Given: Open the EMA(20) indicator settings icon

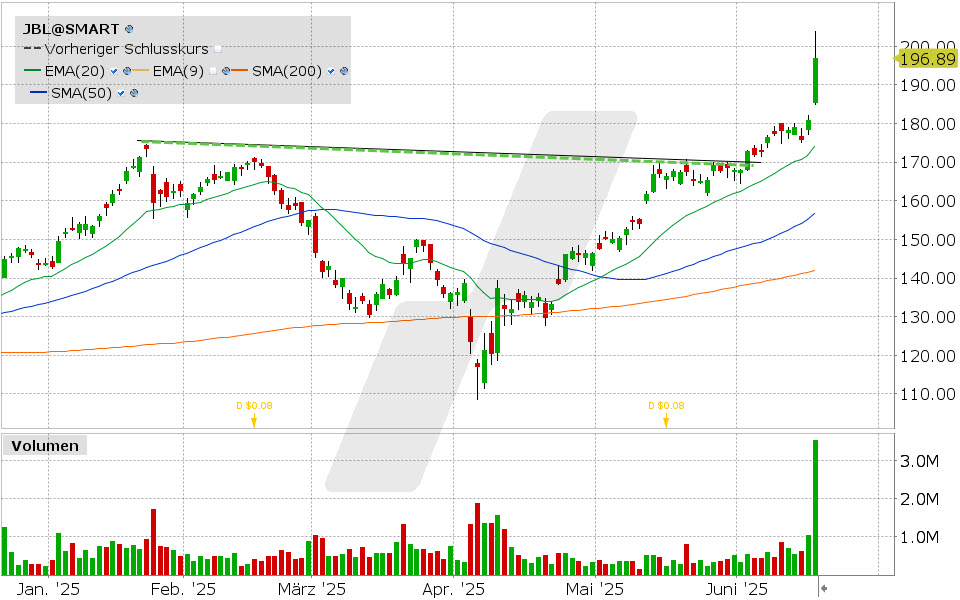Looking at the screenshot, I should 127,71.
